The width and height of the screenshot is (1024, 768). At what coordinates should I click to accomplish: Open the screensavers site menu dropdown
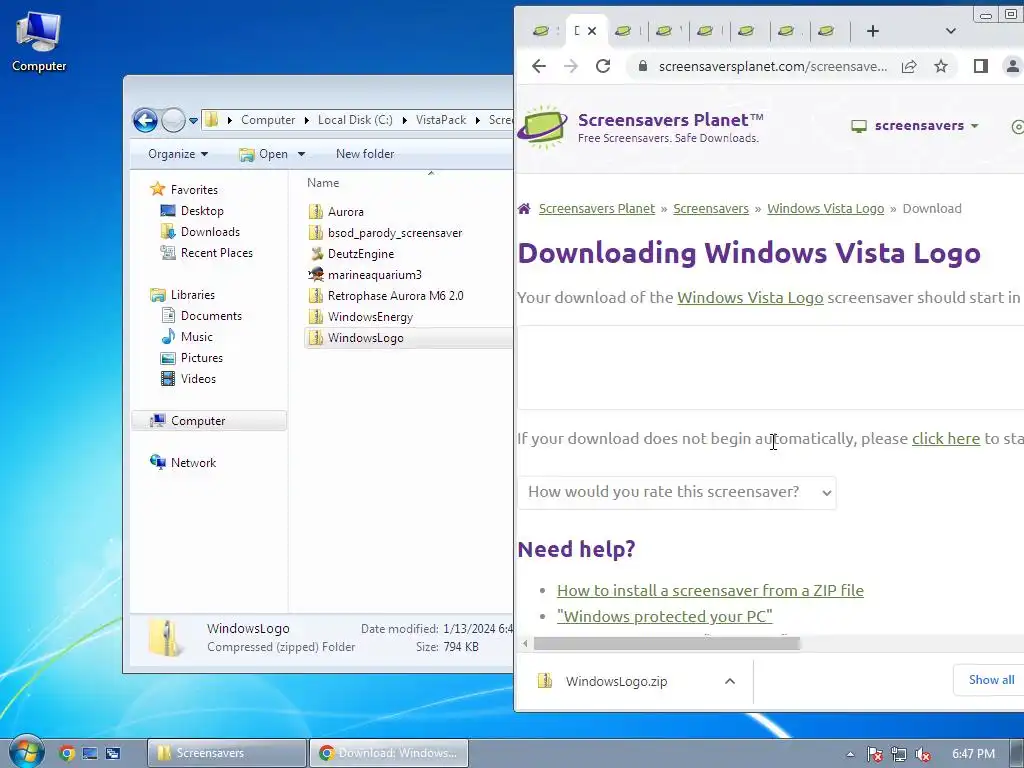click(915, 125)
